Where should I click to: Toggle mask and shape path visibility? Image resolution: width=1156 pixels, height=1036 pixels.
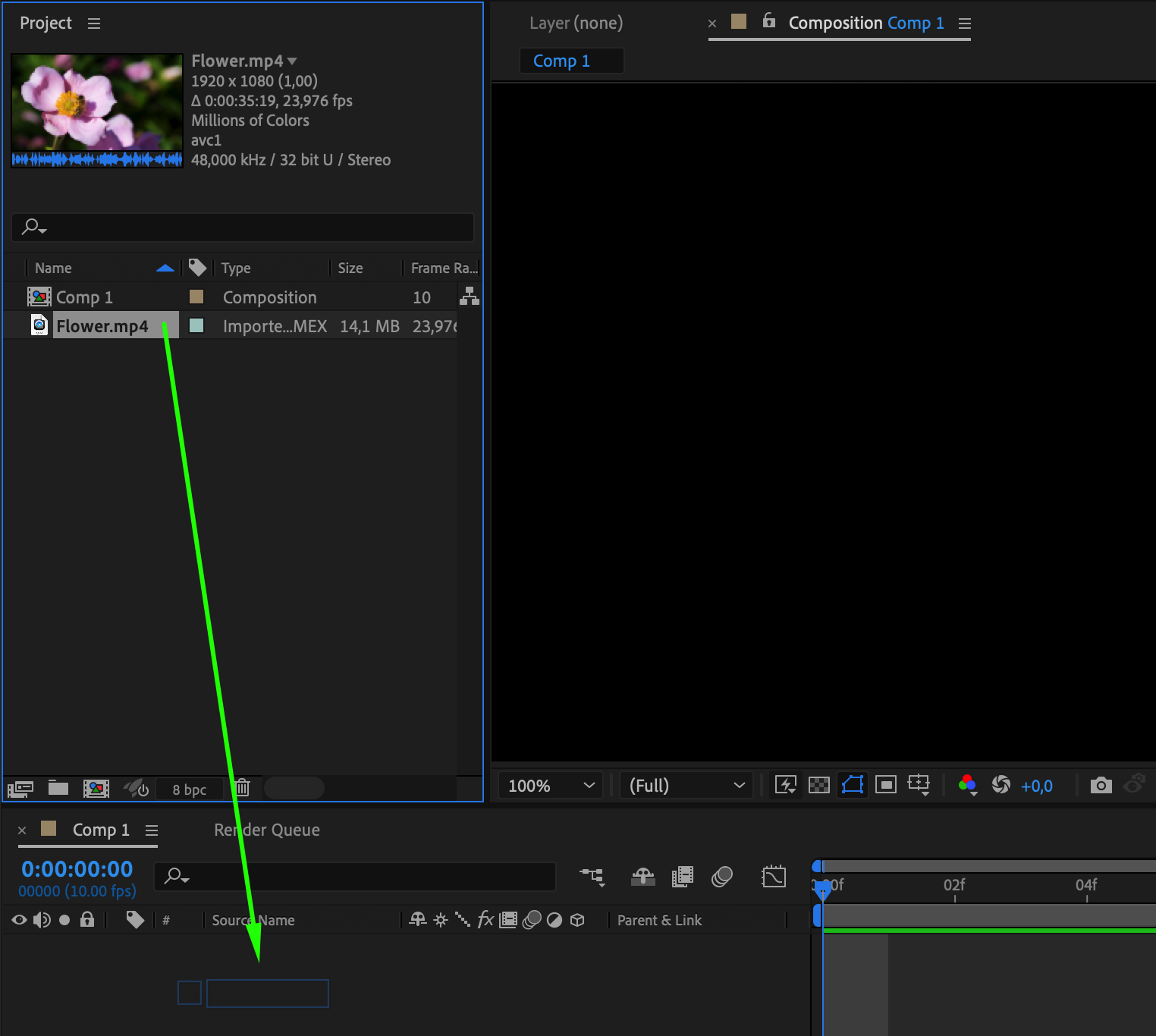tap(853, 785)
